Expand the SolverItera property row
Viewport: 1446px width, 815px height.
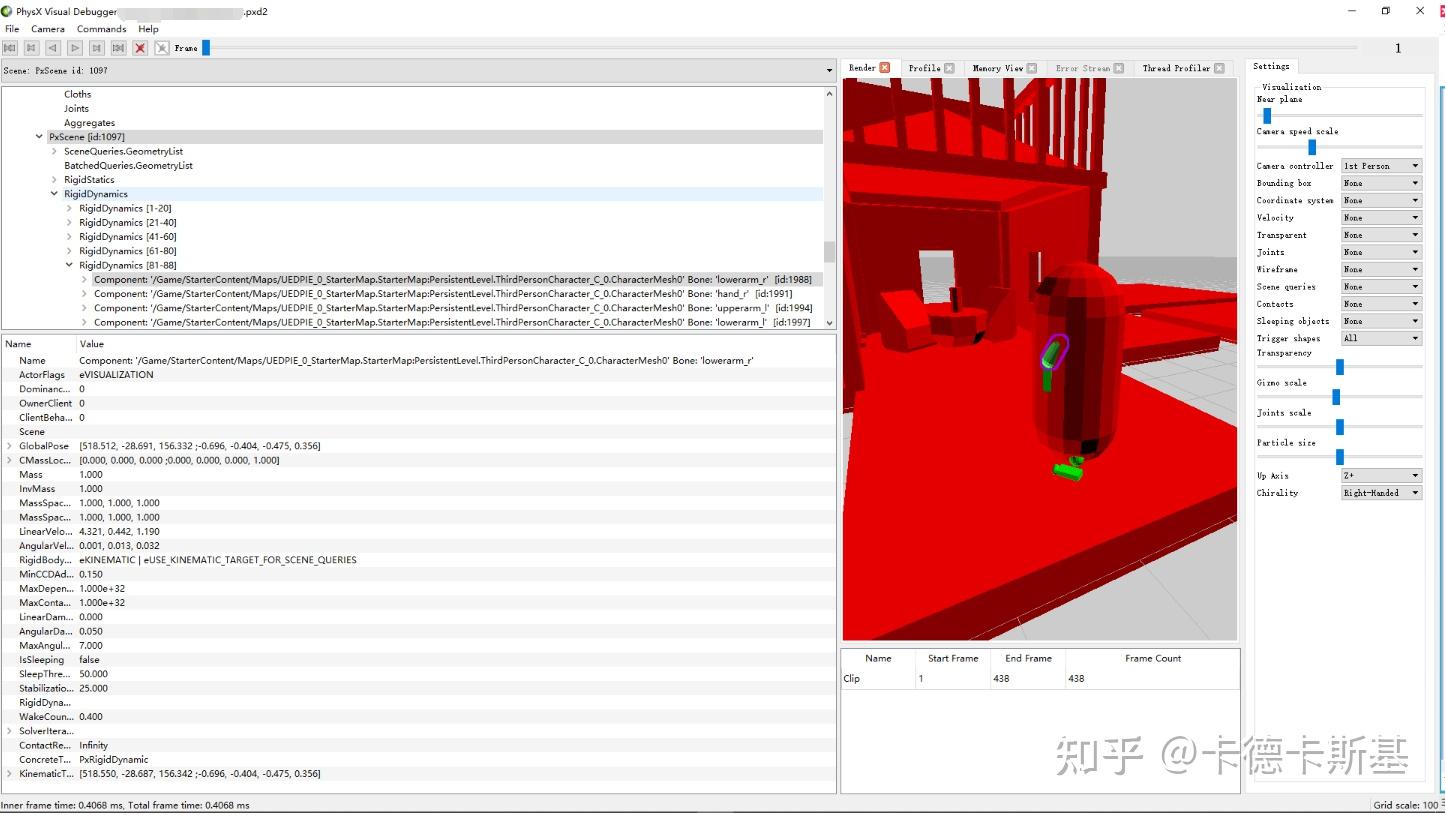pos(9,731)
